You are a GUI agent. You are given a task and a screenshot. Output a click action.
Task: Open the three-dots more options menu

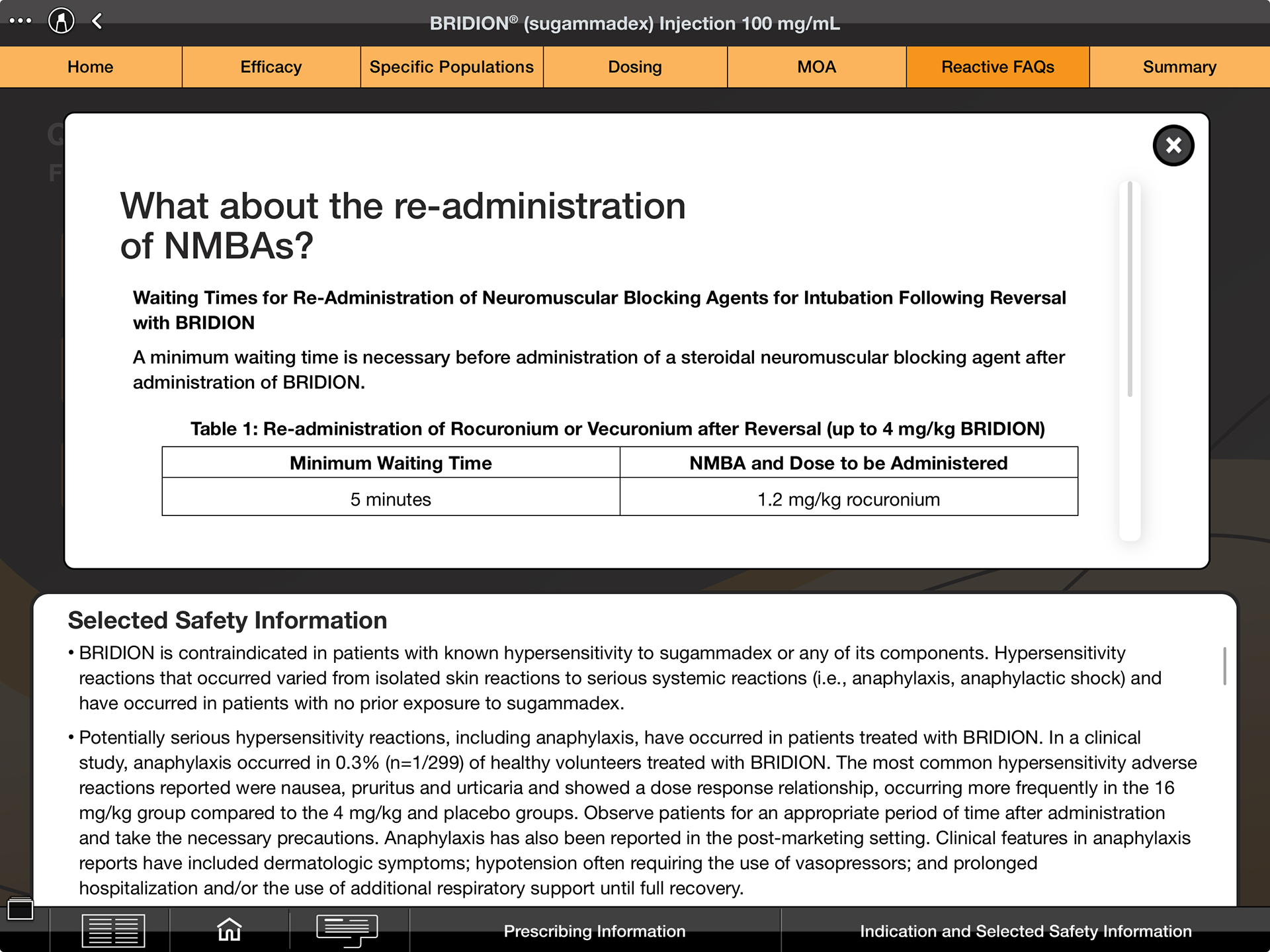coord(21,21)
